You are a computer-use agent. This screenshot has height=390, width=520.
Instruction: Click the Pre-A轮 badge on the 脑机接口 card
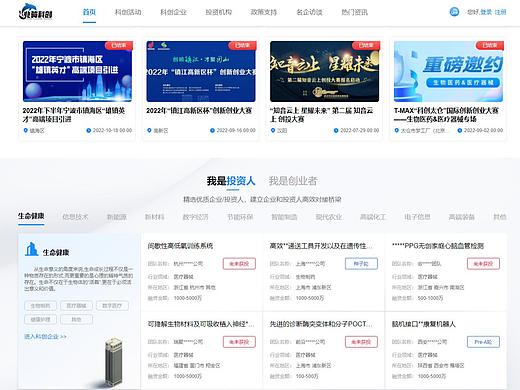[x=483, y=342]
